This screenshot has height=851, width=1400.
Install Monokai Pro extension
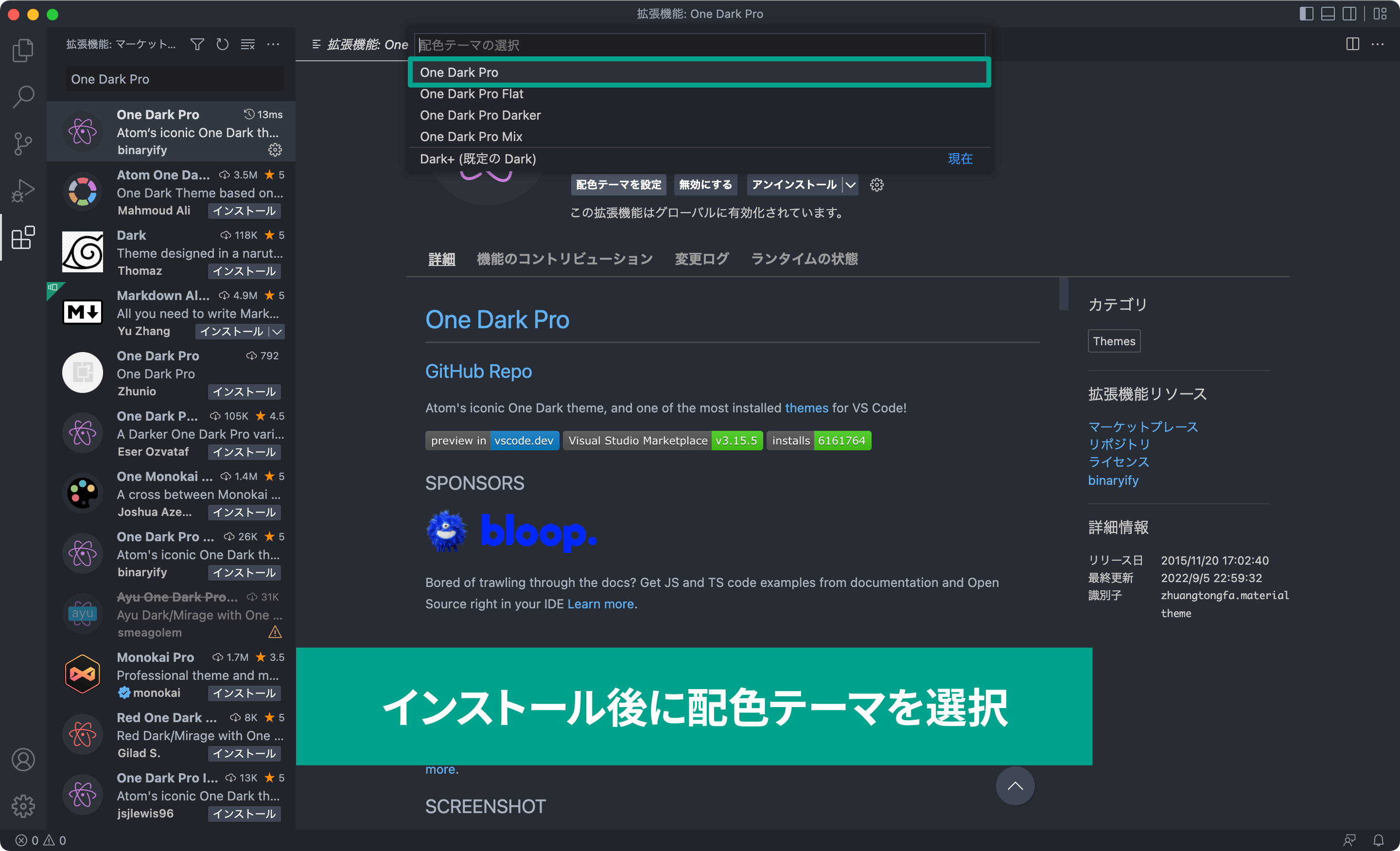(x=245, y=693)
